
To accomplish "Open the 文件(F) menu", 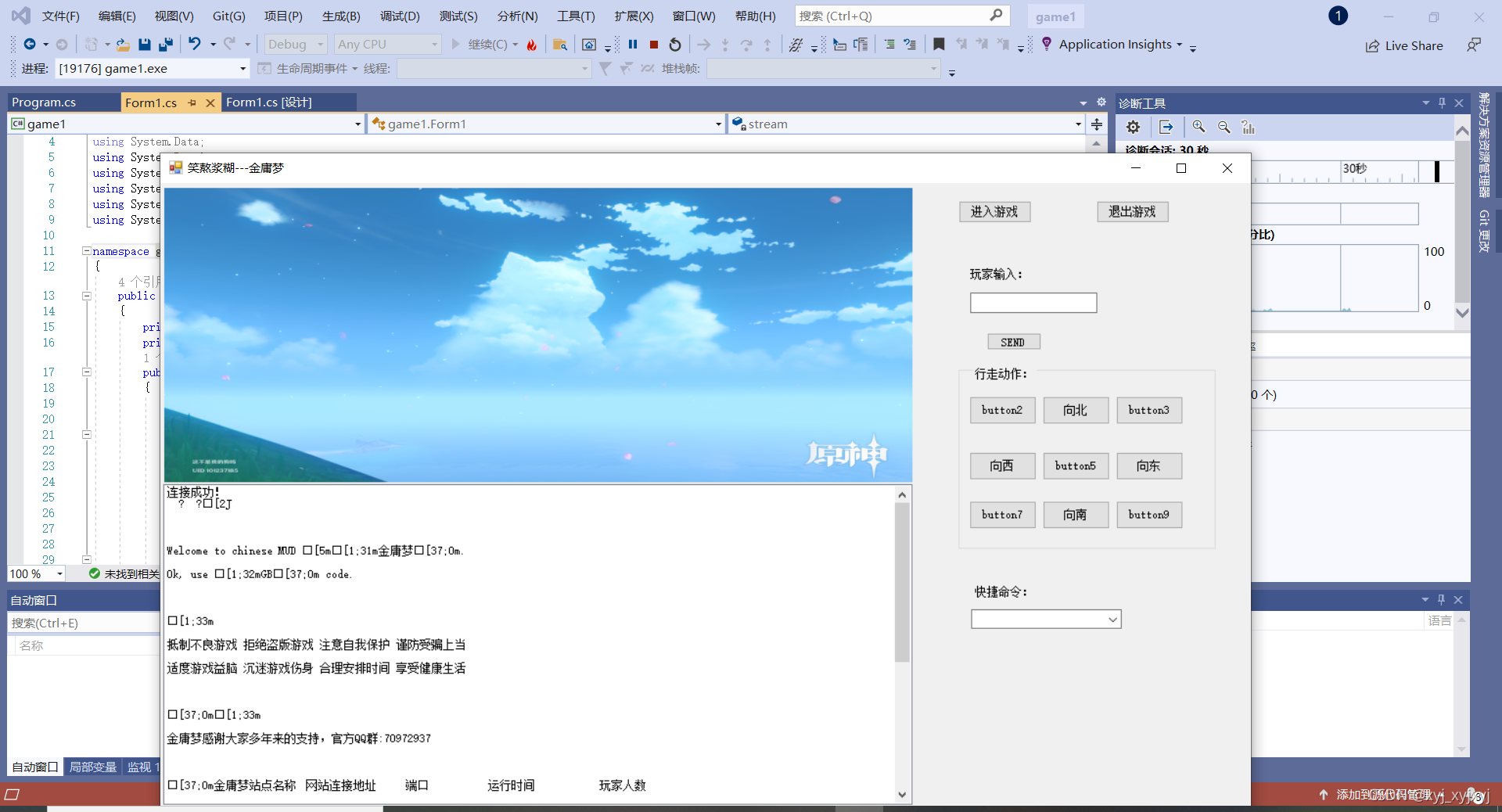I will click(60, 16).
